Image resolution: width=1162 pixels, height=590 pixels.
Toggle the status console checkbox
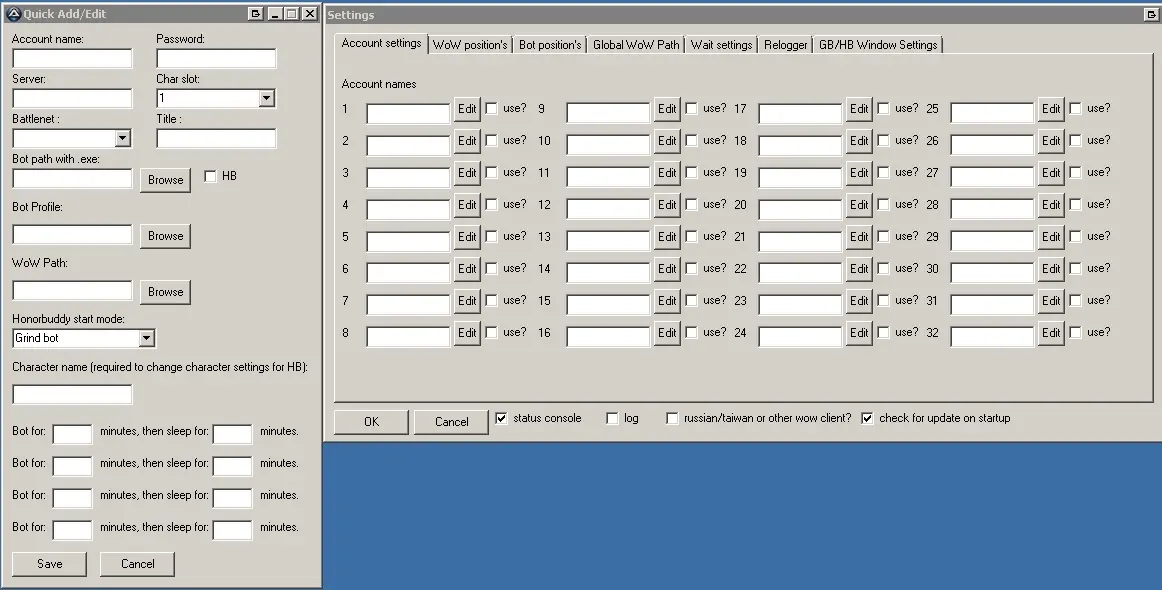click(x=501, y=419)
